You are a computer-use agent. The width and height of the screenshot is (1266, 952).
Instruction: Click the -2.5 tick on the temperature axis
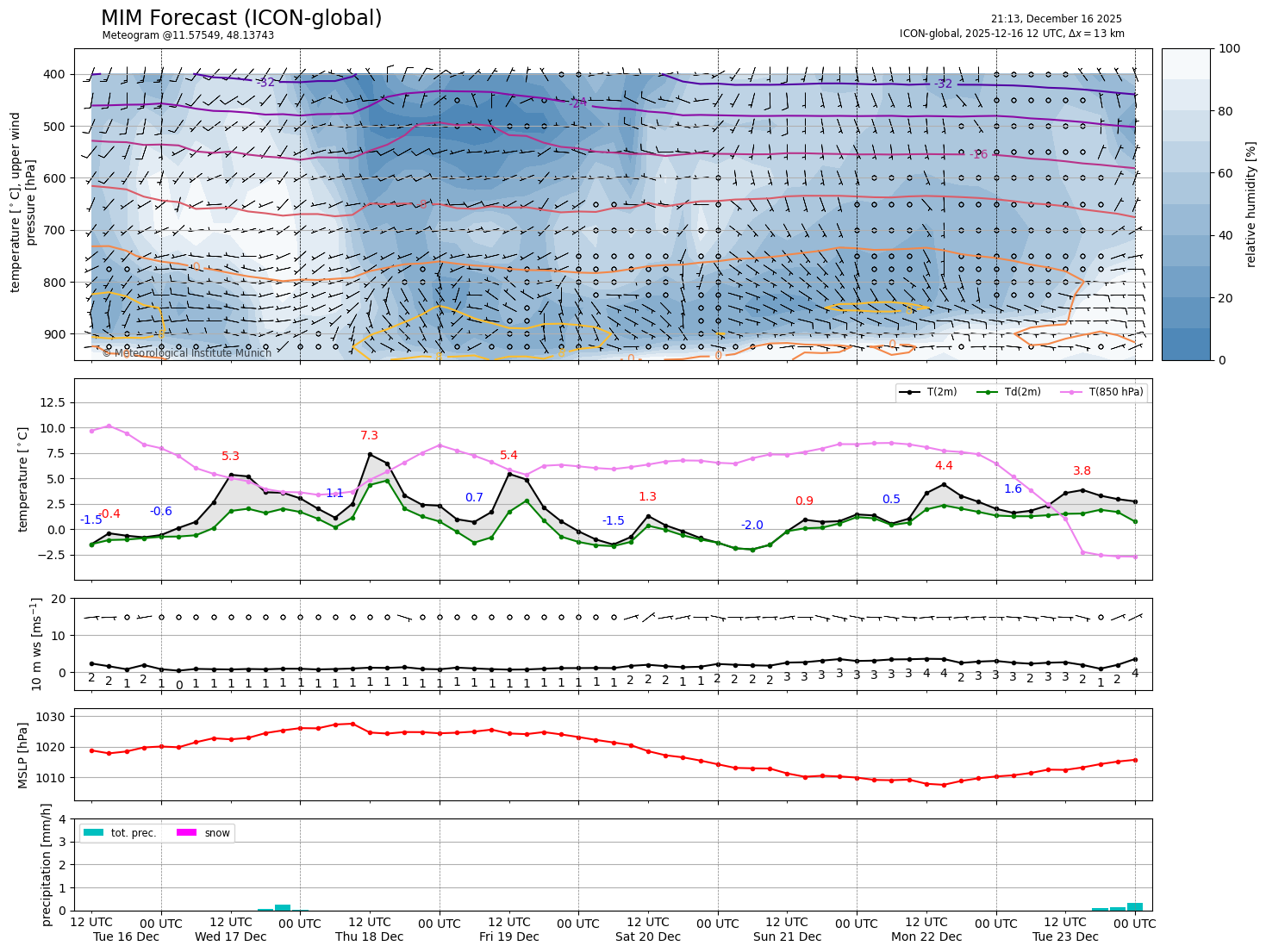click(x=51, y=555)
